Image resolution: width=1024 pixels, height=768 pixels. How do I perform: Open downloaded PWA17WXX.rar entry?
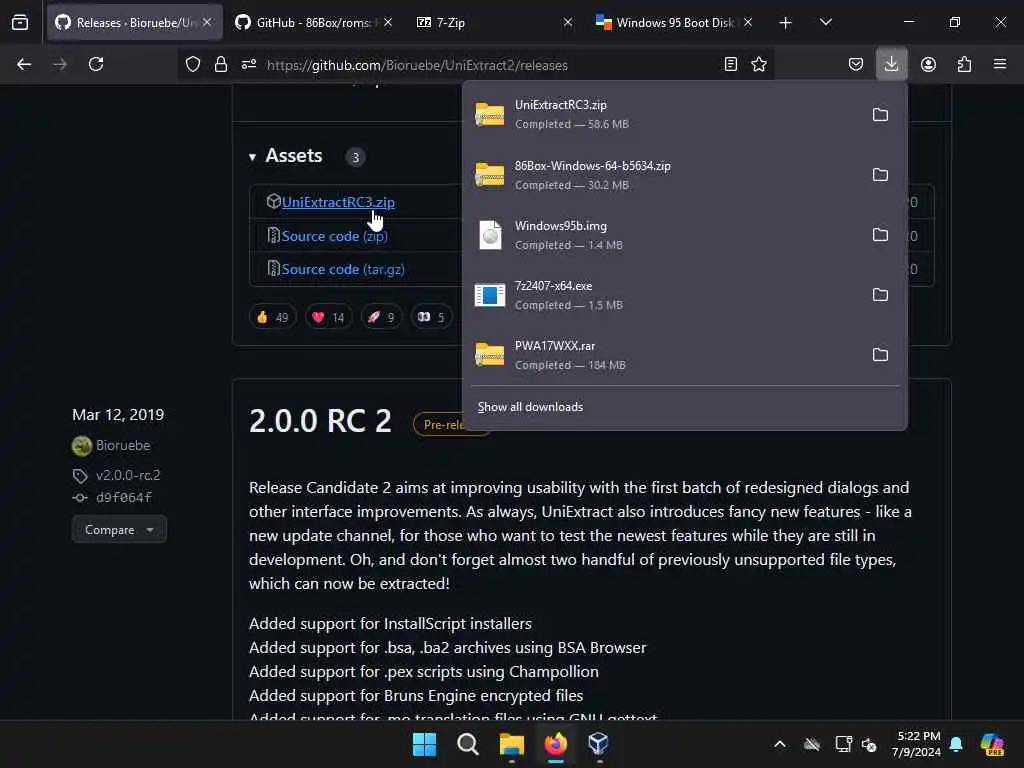662,355
